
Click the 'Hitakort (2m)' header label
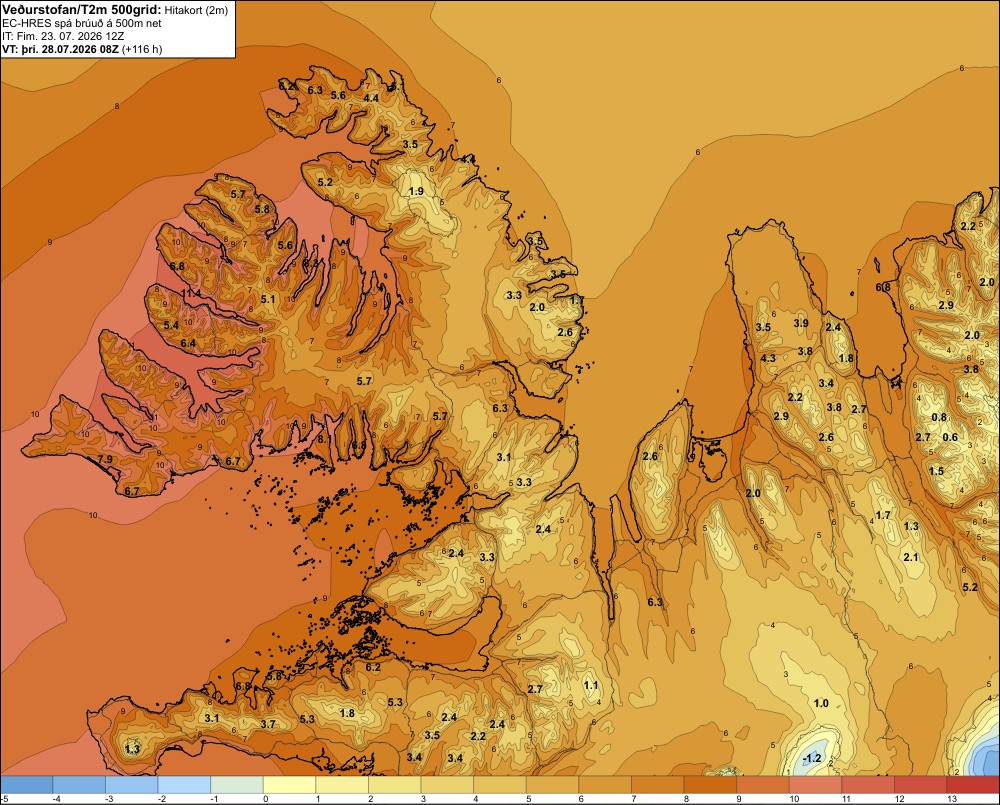196,10
